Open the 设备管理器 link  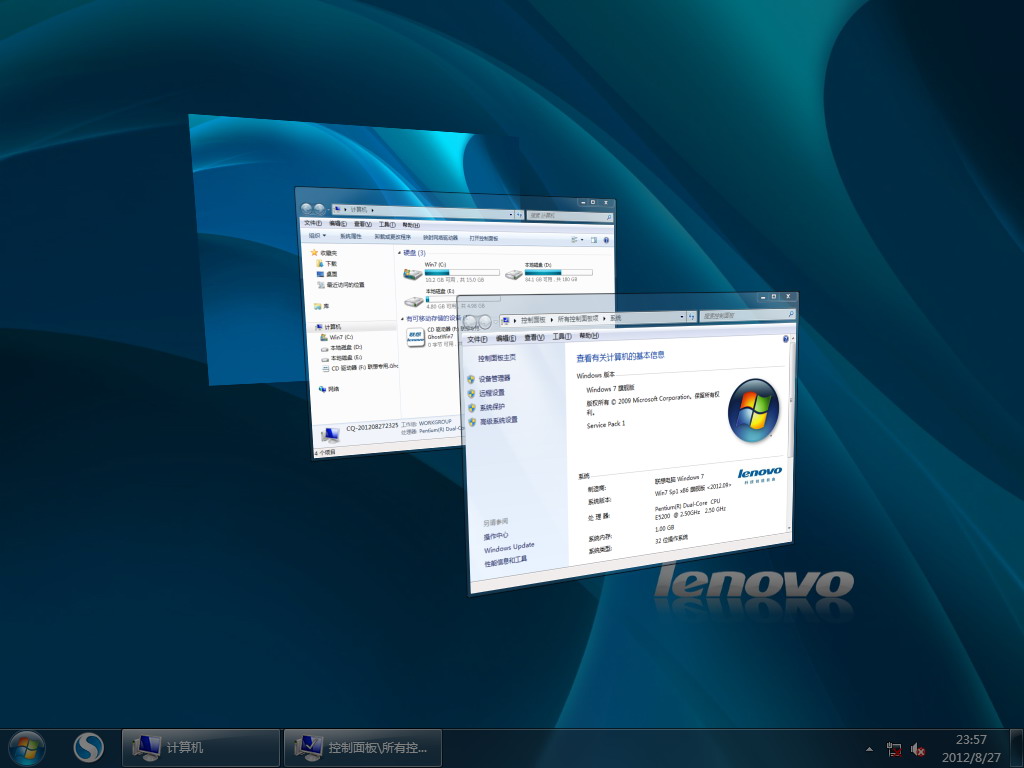pyautogui.click(x=494, y=379)
